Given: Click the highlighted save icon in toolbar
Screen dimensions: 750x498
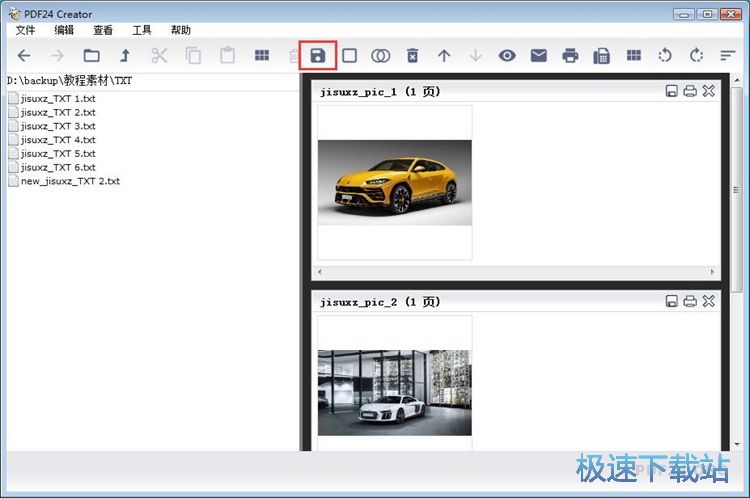Looking at the screenshot, I should (318, 56).
